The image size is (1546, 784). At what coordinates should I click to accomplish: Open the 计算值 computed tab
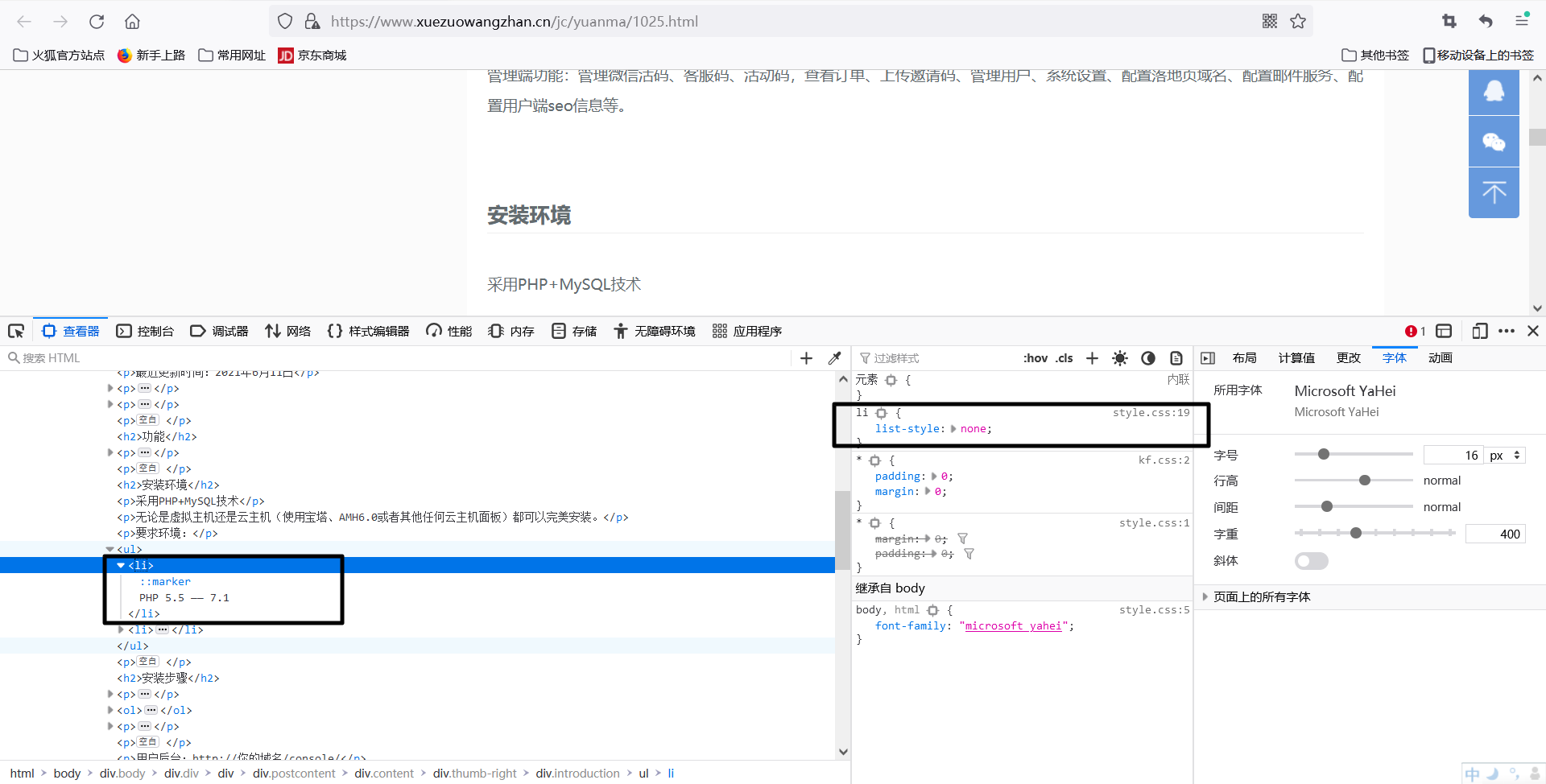pyautogui.click(x=1296, y=358)
